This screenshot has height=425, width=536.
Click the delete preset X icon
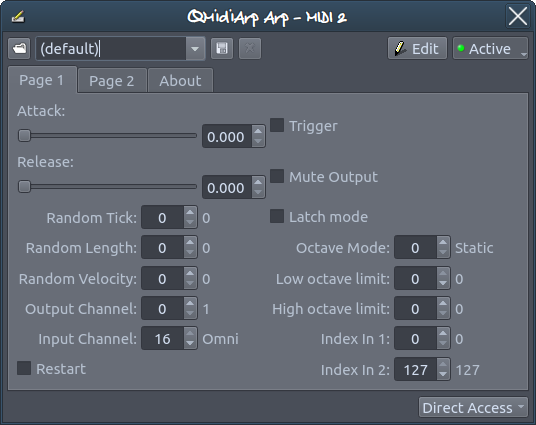click(x=250, y=48)
